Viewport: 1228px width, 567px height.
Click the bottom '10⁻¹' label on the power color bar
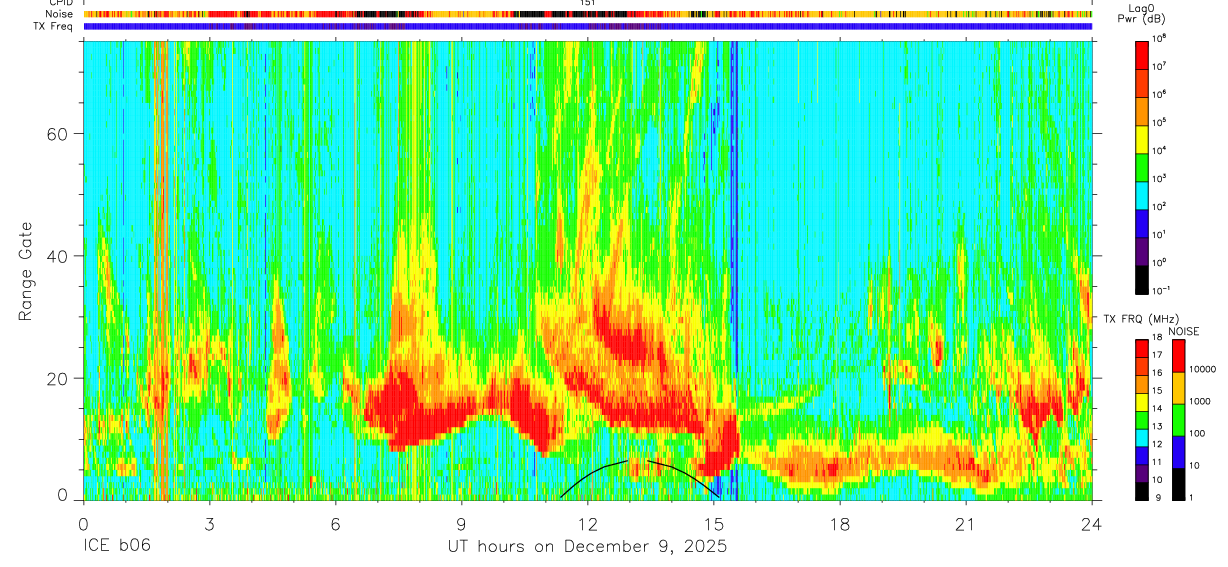coord(1162,290)
